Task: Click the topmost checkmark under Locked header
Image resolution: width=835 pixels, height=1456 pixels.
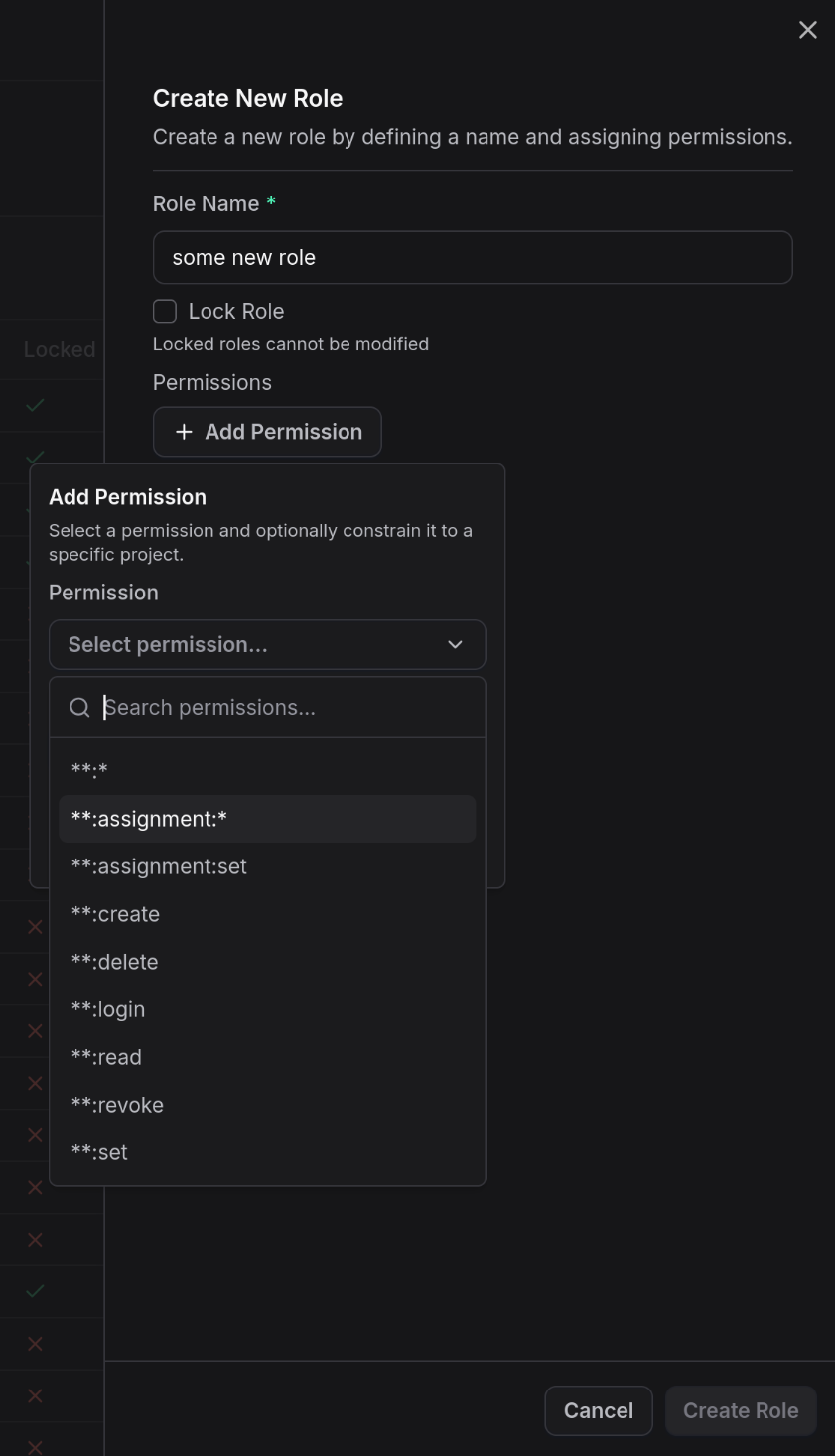Action: click(34, 405)
